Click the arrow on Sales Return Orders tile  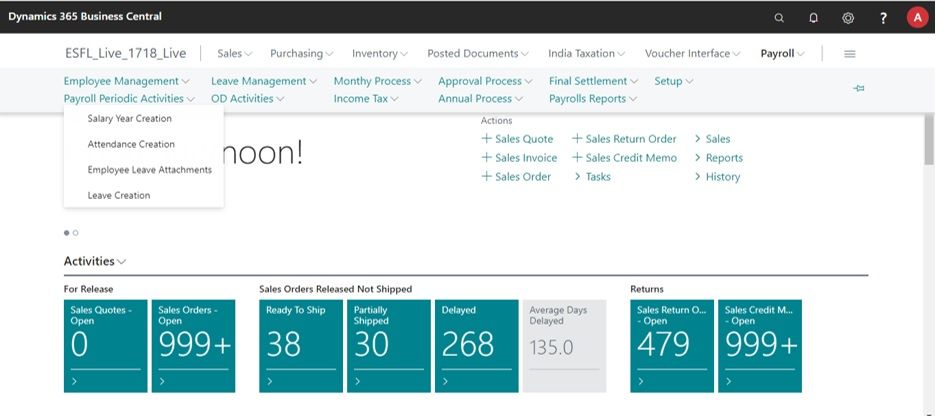641,381
